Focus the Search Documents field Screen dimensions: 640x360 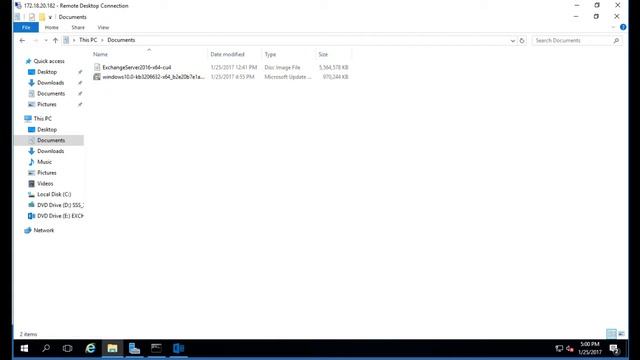(x=573, y=40)
